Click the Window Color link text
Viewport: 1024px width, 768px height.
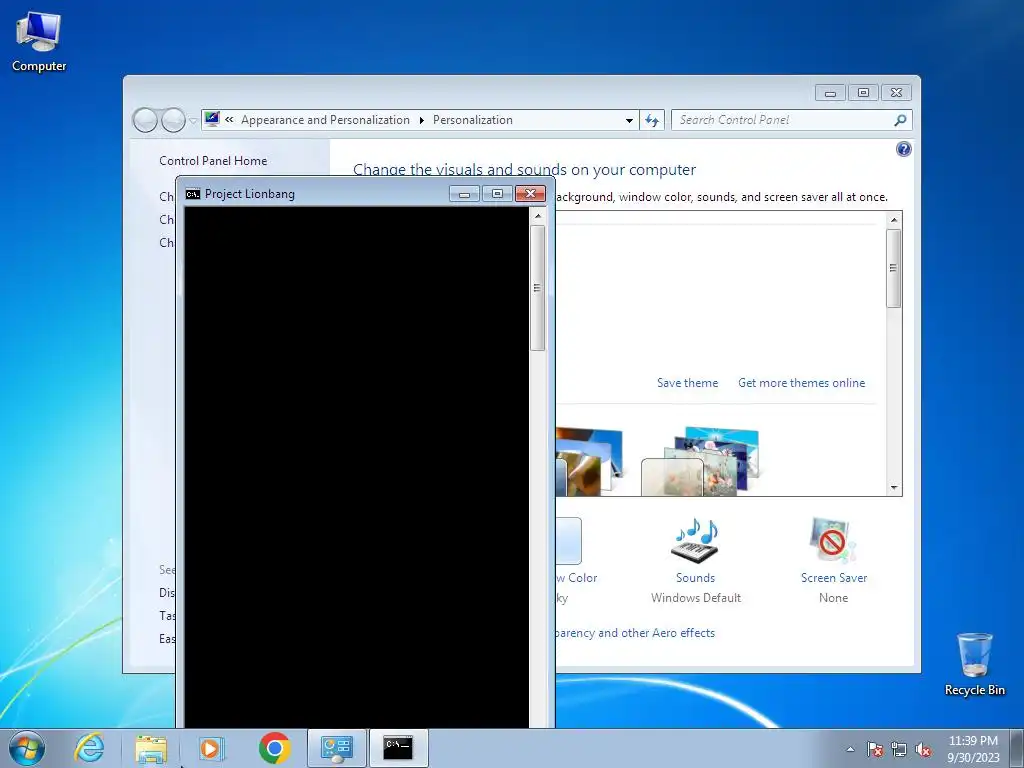point(577,578)
